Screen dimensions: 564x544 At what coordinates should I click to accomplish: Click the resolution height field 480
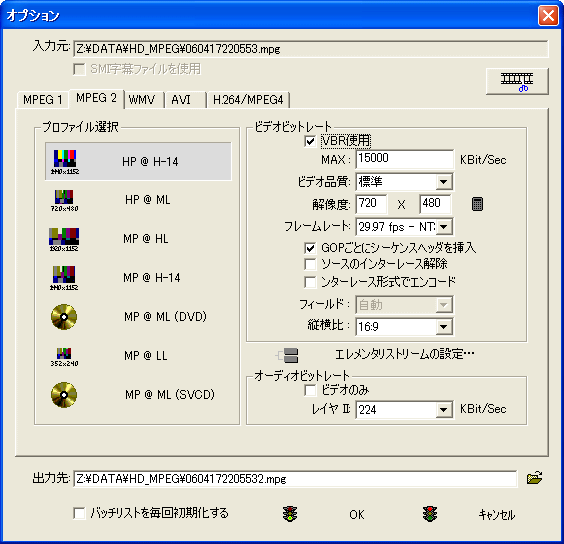click(x=435, y=204)
